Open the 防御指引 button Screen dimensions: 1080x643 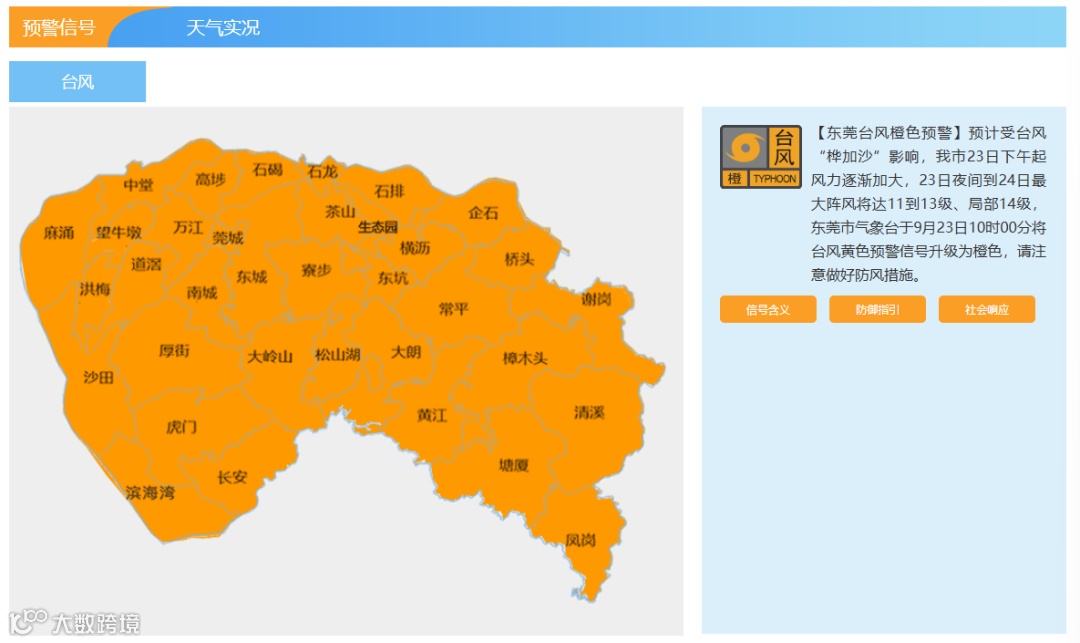(x=878, y=310)
